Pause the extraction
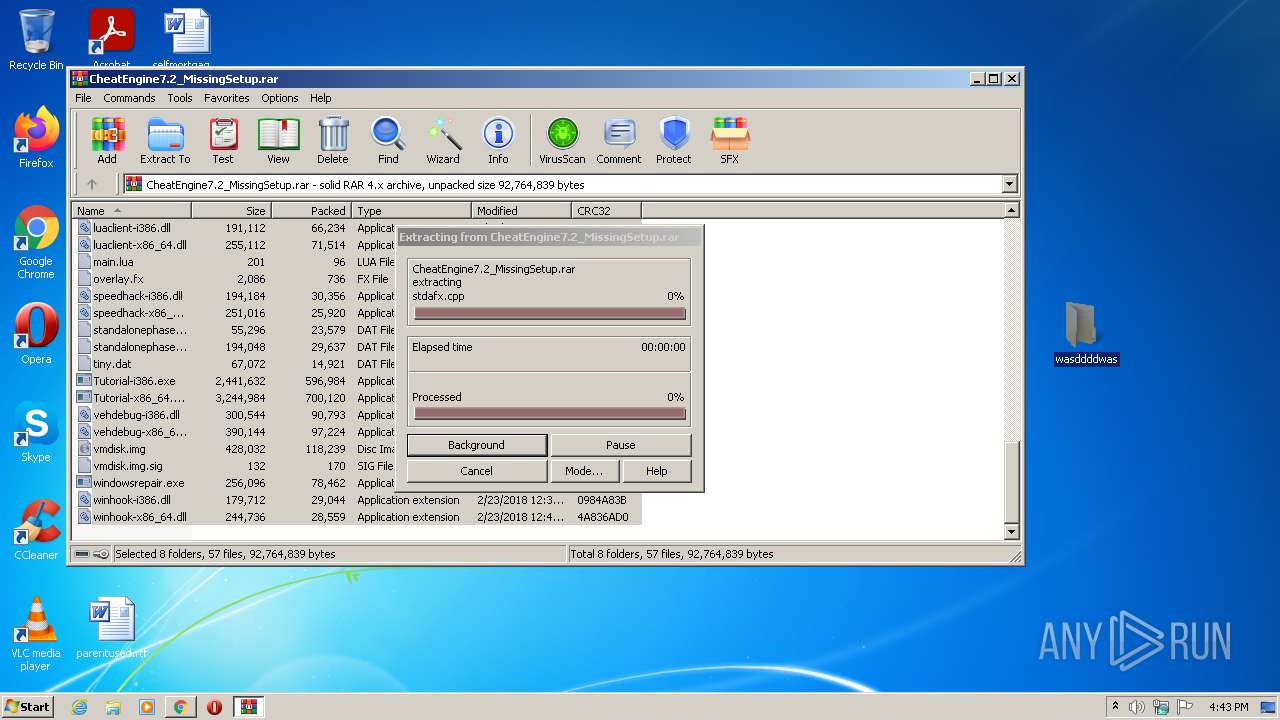The height and width of the screenshot is (720, 1280). (x=620, y=445)
